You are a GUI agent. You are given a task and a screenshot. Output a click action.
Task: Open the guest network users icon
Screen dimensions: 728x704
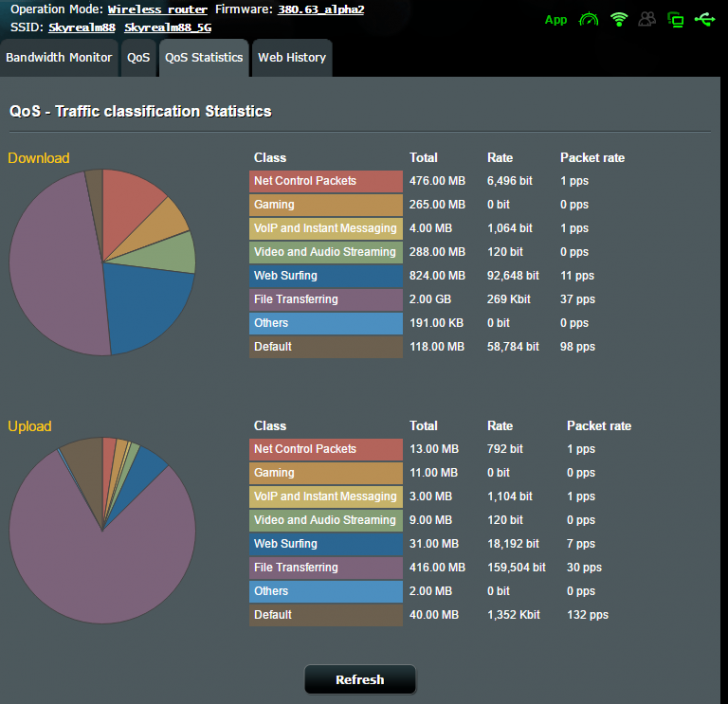[x=647, y=19]
